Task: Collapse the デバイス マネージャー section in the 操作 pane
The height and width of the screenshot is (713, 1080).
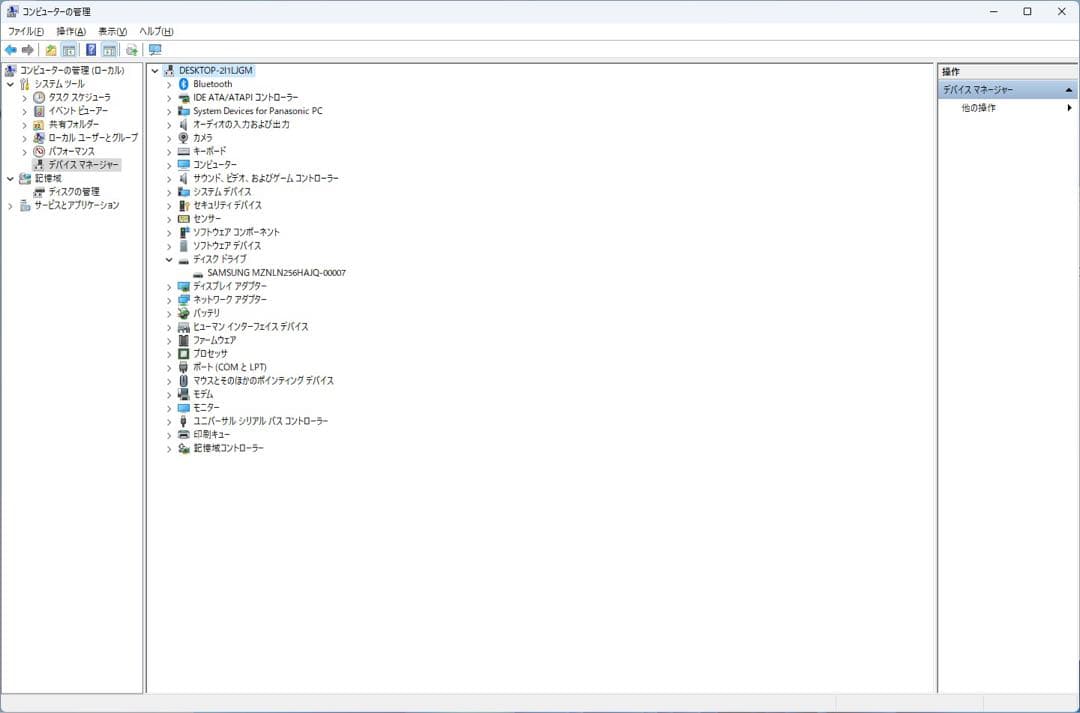Action: click(1068, 89)
